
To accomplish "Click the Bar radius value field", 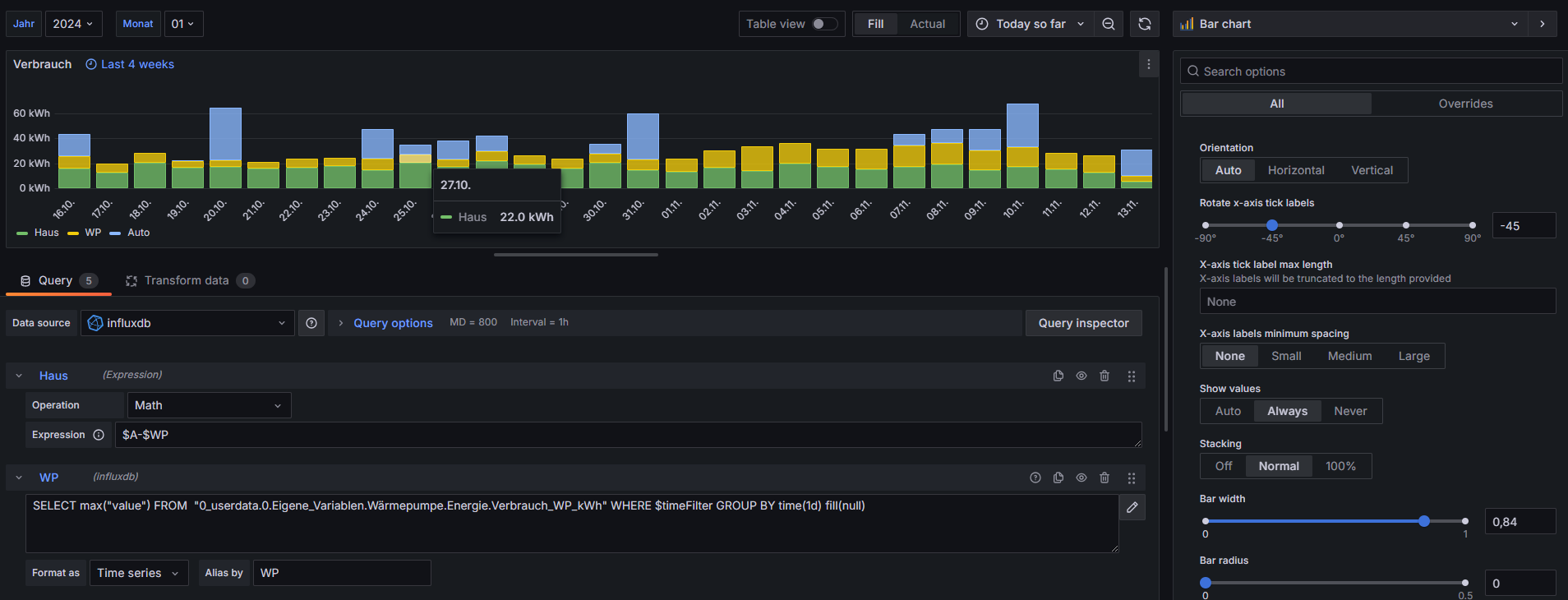I will (x=1520, y=584).
